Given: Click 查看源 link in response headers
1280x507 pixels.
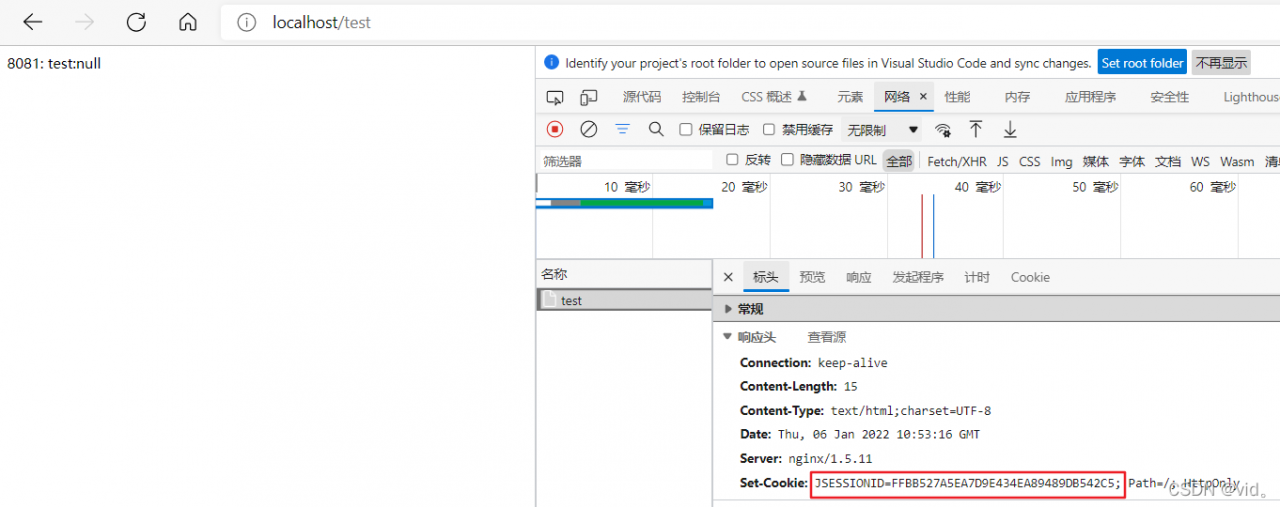Looking at the screenshot, I should point(826,337).
